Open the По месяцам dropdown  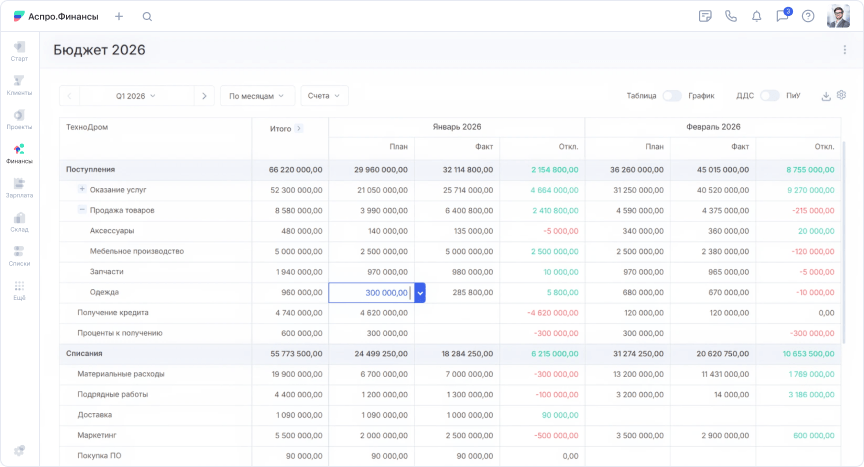tap(257, 96)
